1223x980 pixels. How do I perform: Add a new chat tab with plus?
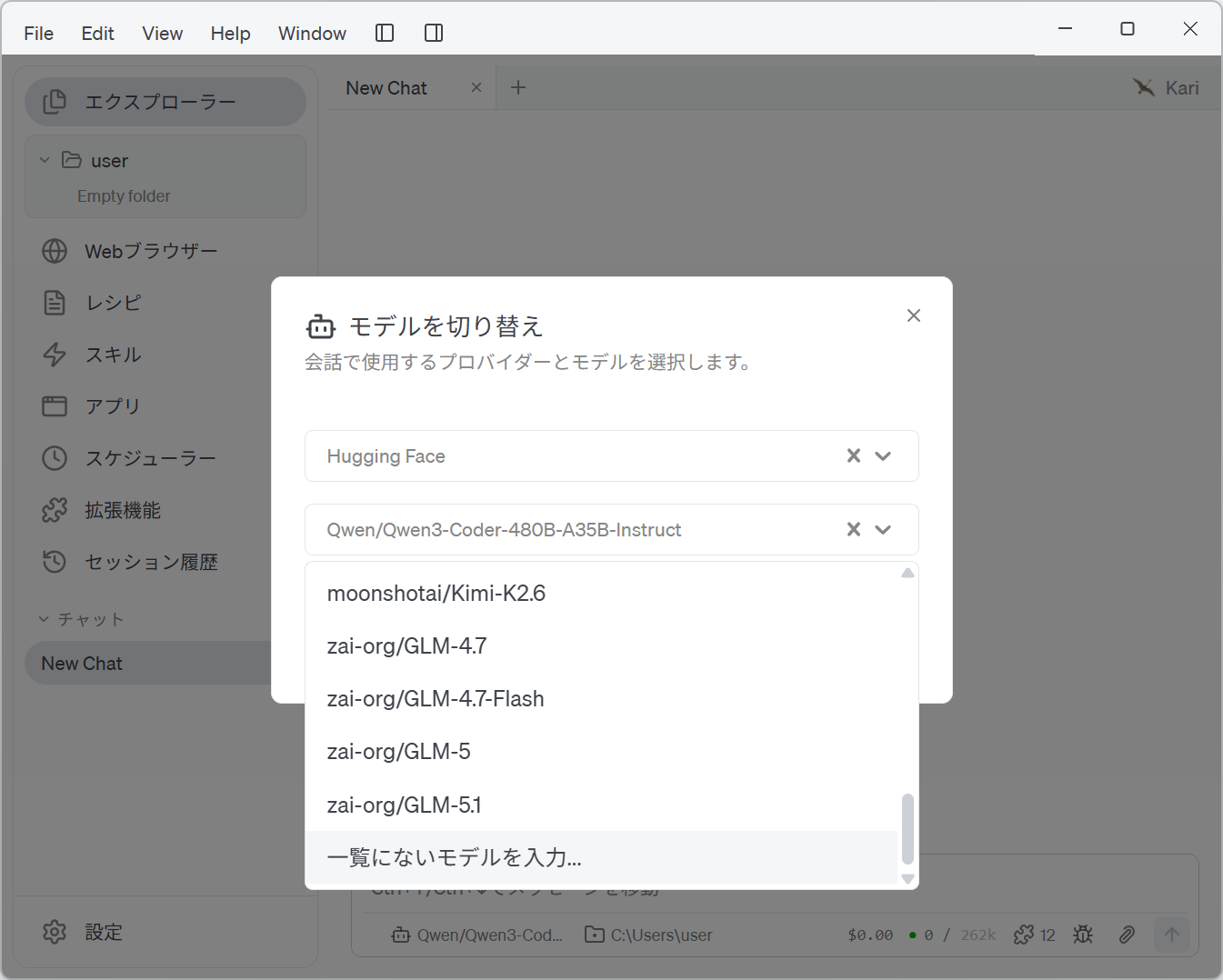[518, 87]
